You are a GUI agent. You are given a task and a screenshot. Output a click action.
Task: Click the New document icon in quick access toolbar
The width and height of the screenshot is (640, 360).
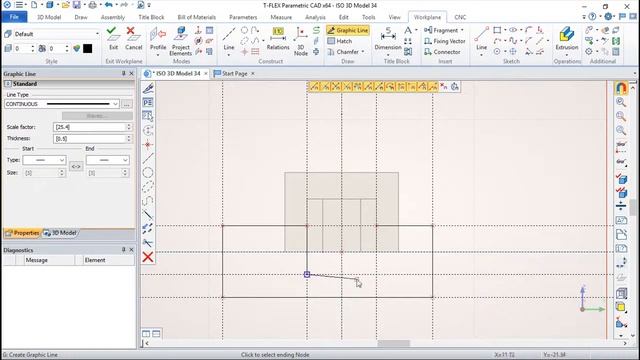pyautogui.click(x=34, y=5)
